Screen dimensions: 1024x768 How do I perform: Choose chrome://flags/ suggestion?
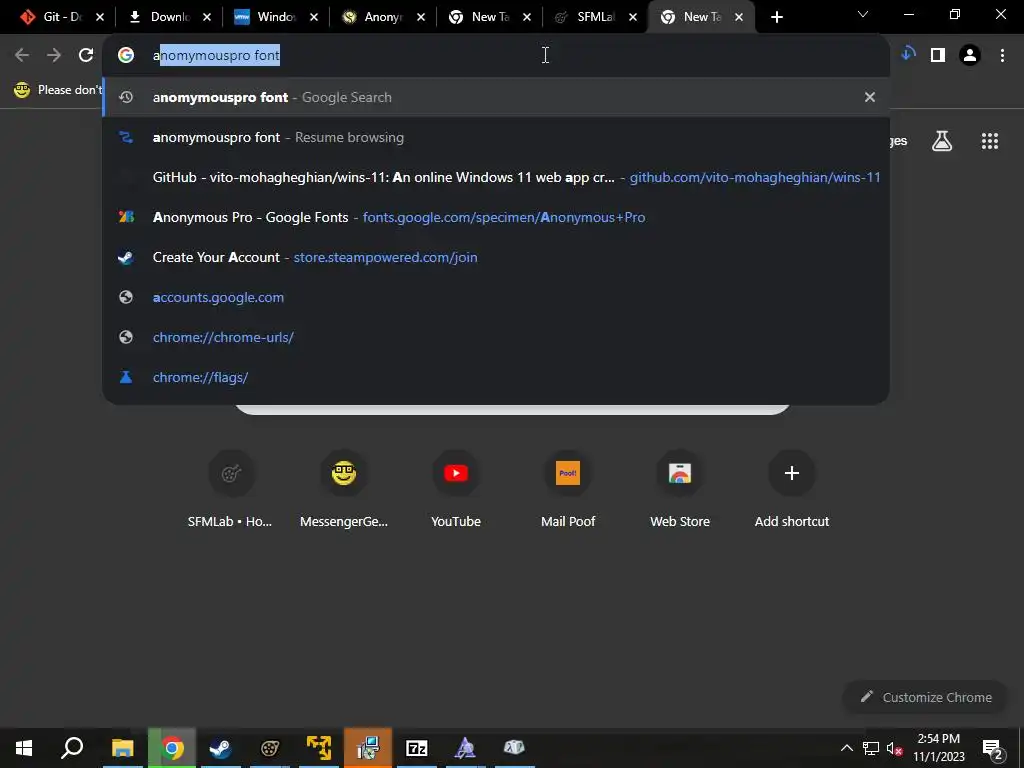click(496, 377)
